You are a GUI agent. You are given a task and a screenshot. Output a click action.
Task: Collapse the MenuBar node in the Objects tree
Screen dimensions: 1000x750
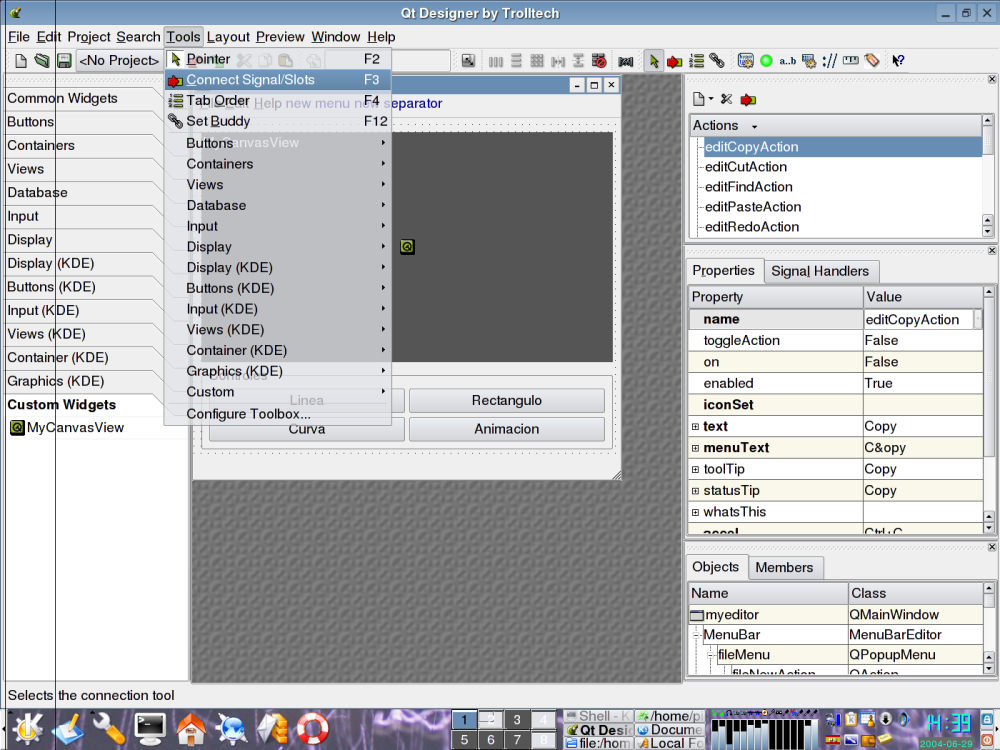point(697,635)
